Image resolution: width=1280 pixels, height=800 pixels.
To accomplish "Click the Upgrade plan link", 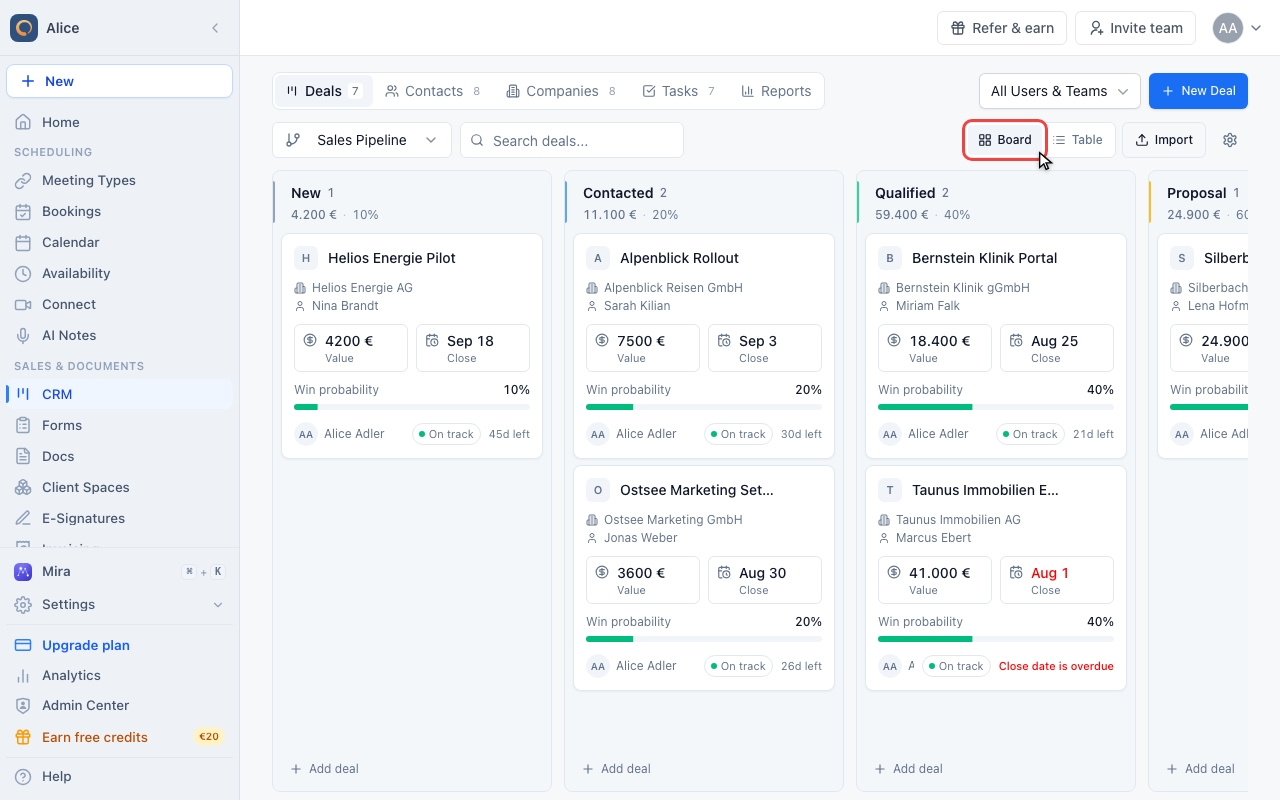I will tap(120, 645).
